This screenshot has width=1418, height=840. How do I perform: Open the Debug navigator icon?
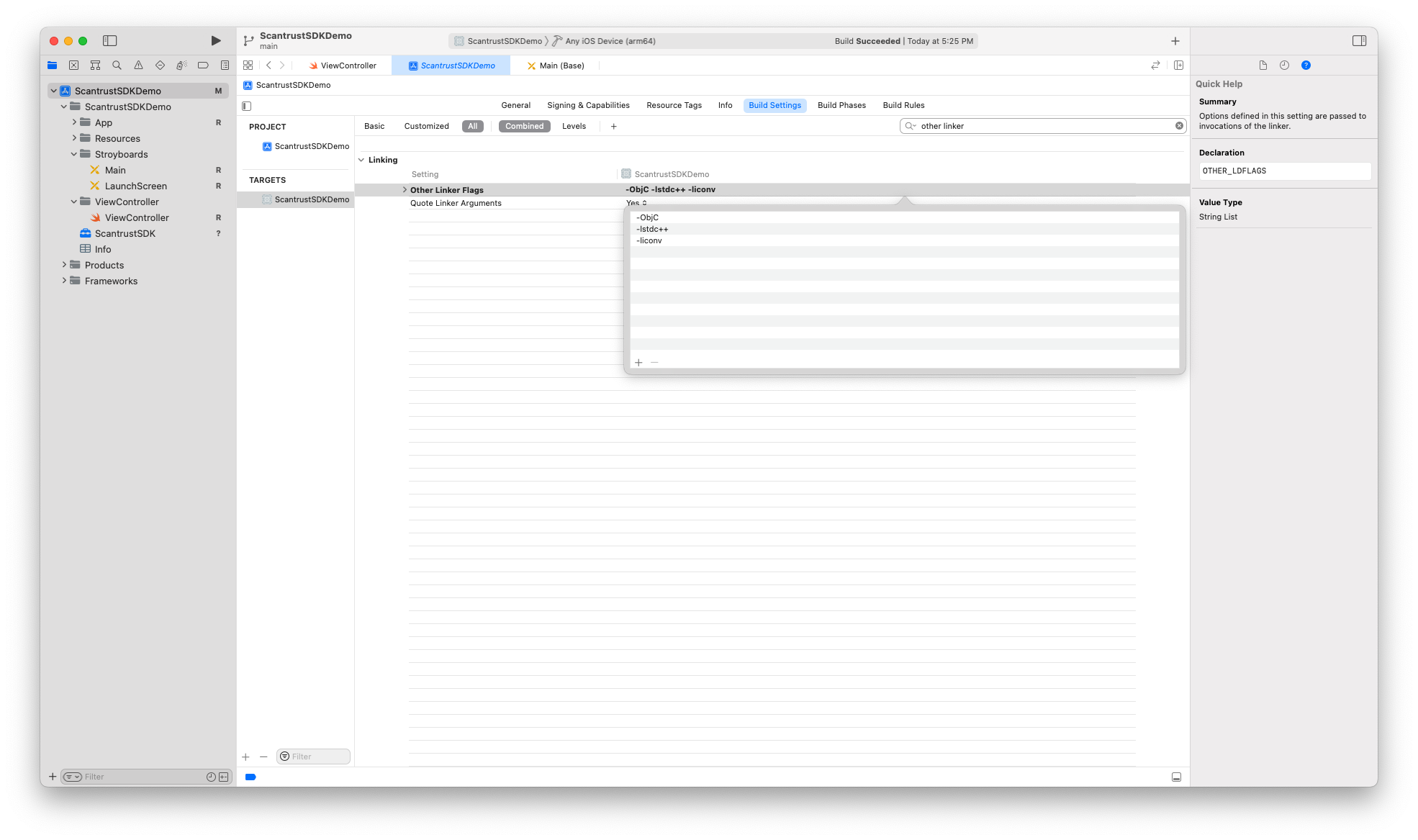click(181, 66)
